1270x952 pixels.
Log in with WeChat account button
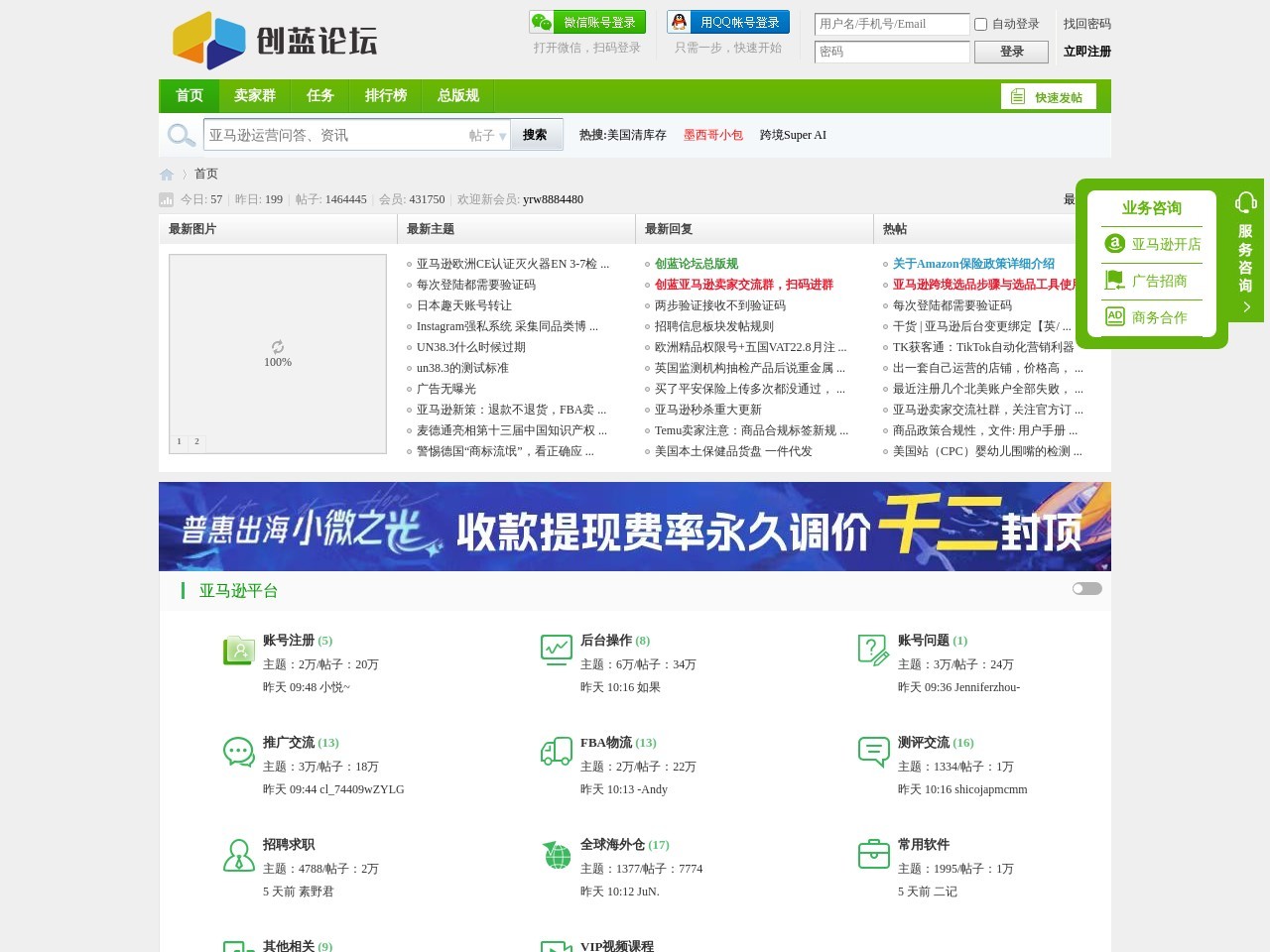587,22
